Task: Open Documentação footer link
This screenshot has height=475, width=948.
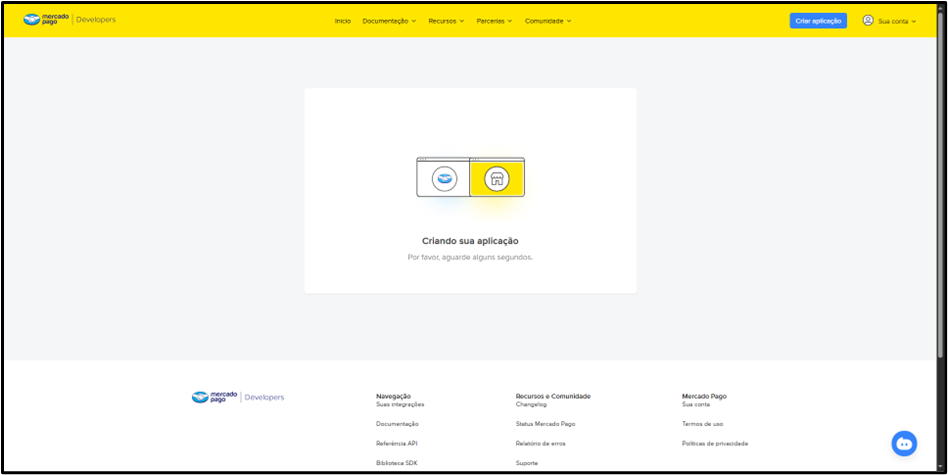Action: pos(397,424)
